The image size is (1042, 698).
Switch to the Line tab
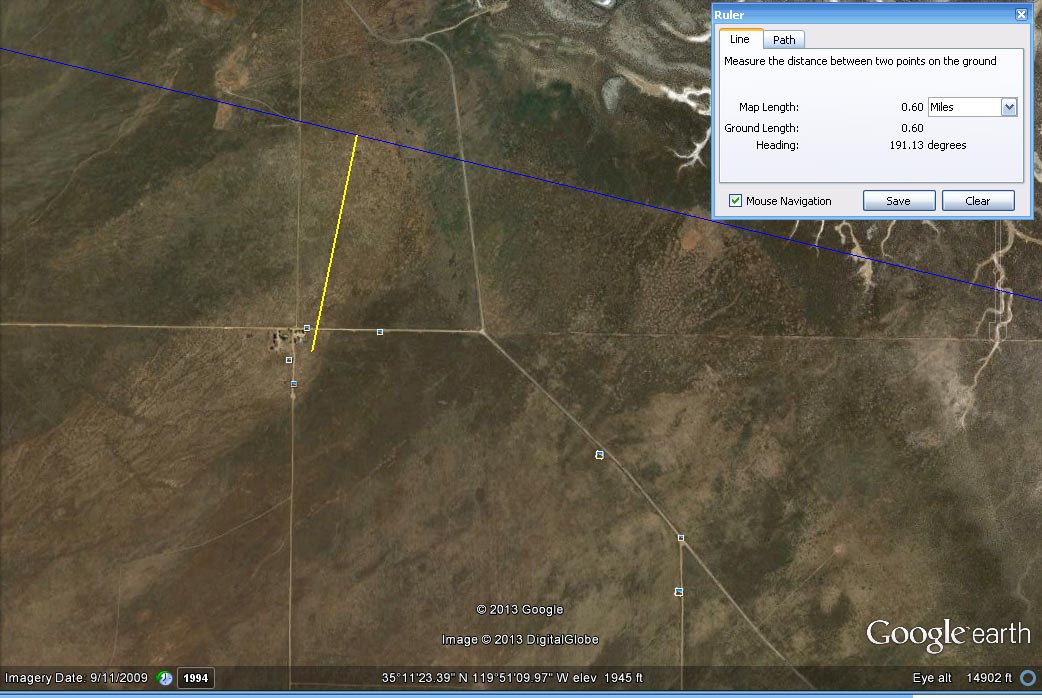[x=740, y=39]
